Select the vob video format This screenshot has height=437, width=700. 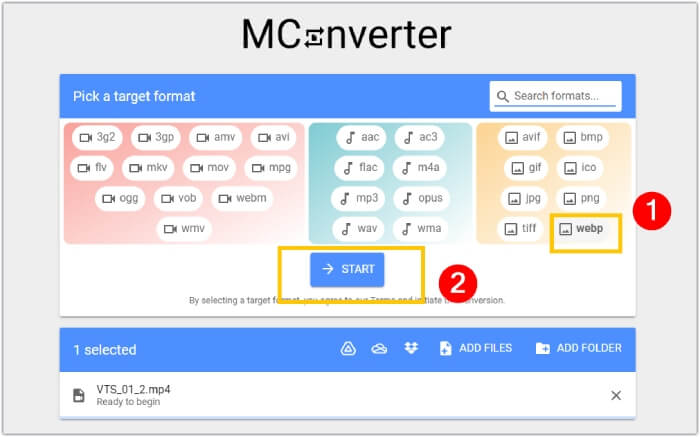178,198
